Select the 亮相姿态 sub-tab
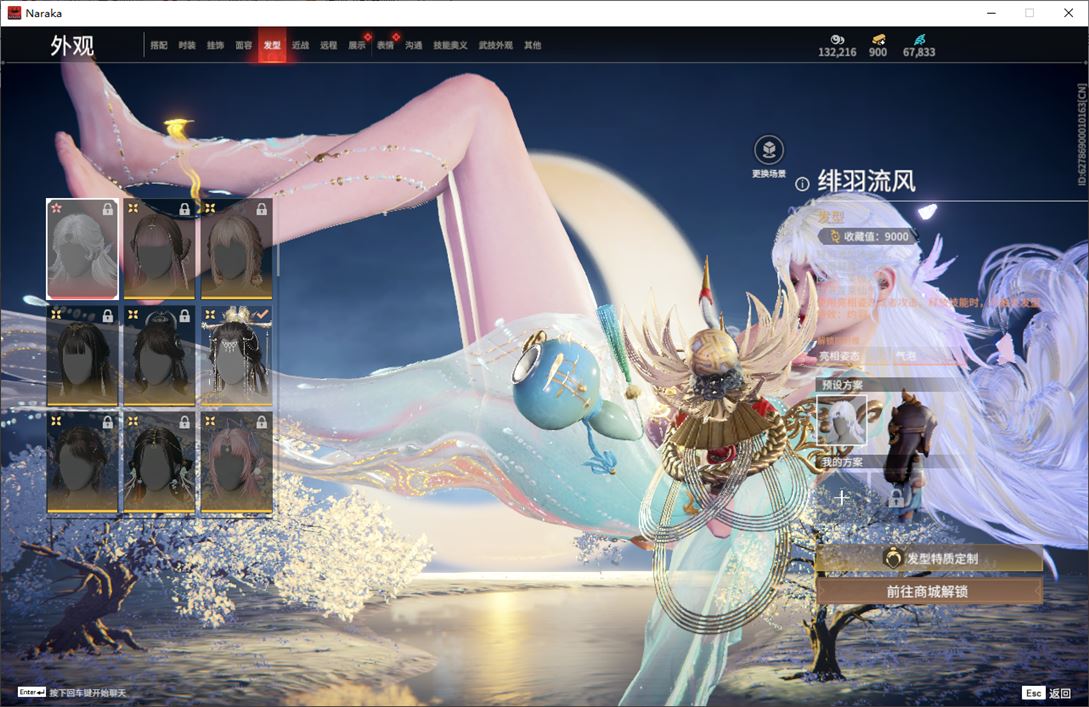The width and height of the screenshot is (1089, 707). [x=839, y=356]
